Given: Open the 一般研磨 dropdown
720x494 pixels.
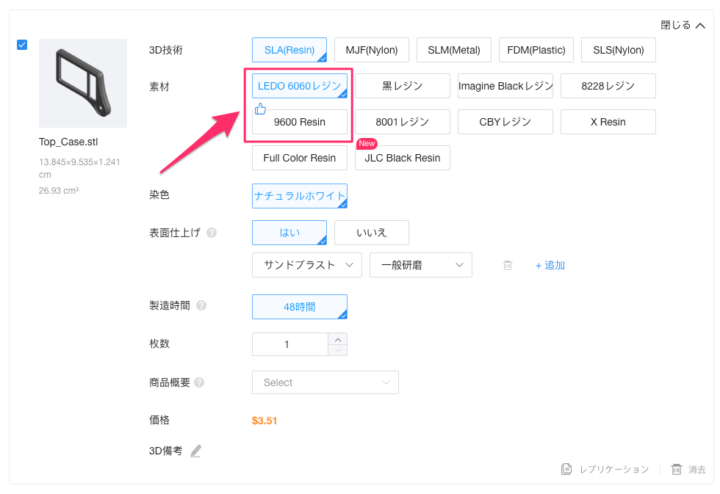Looking at the screenshot, I should pyautogui.click(x=419, y=265).
